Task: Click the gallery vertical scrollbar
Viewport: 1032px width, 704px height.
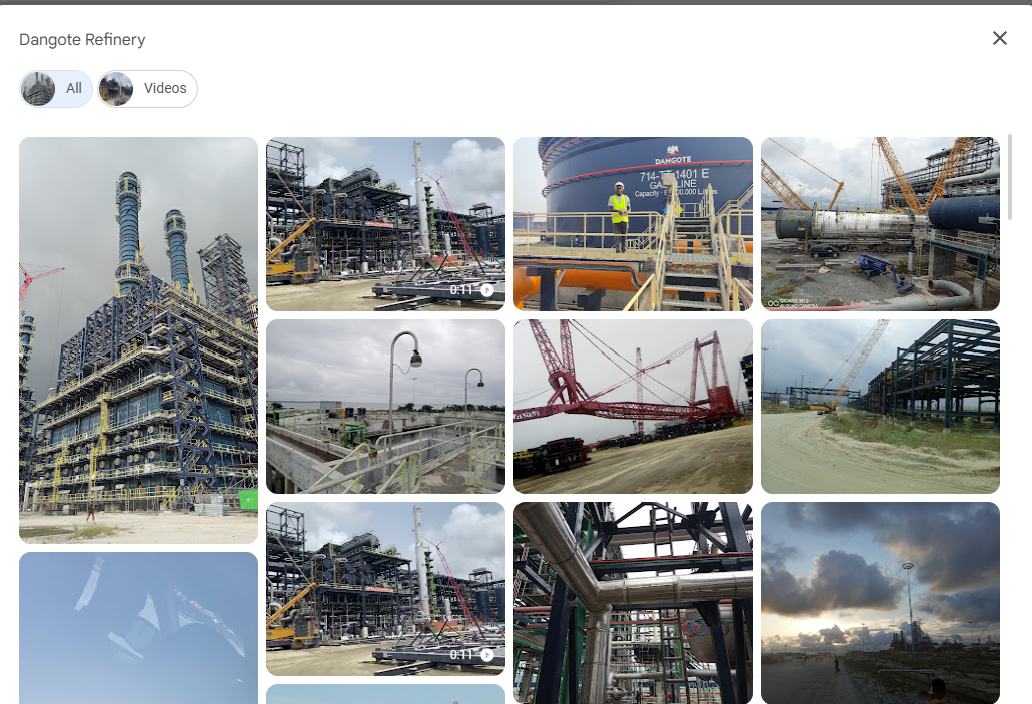Action: tap(1009, 175)
